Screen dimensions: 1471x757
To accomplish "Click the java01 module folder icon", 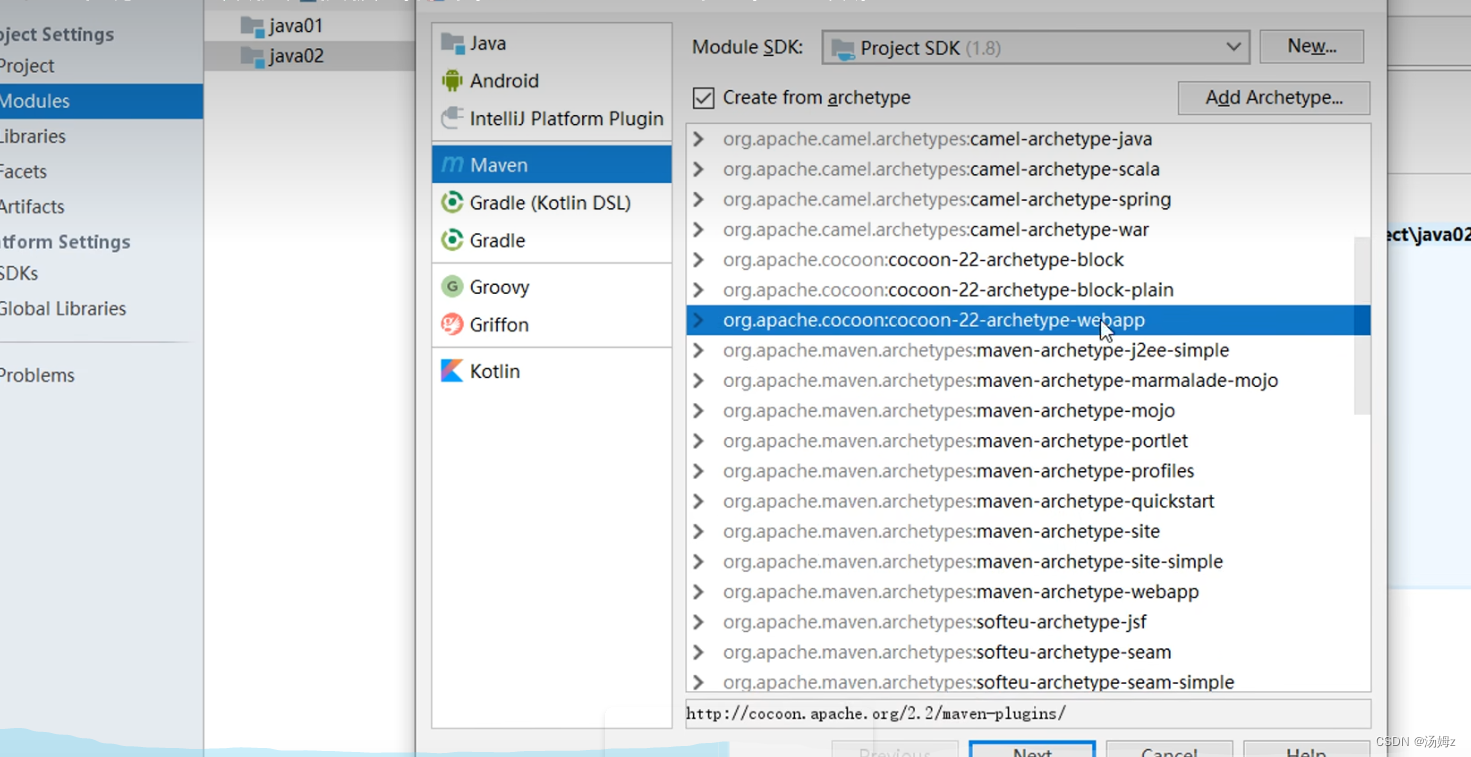I will (x=252, y=25).
